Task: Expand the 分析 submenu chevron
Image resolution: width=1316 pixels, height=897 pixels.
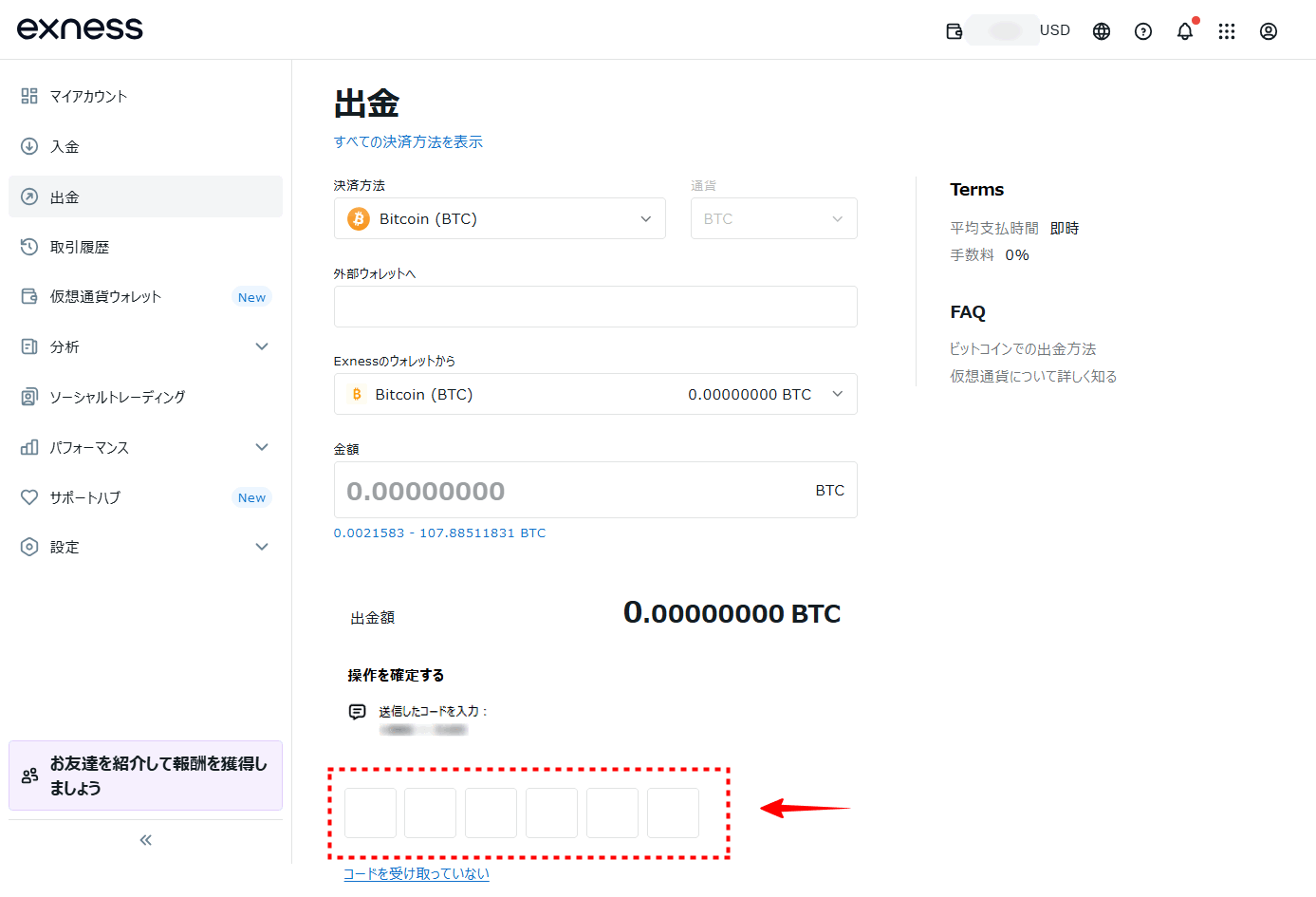Action: pyautogui.click(x=262, y=346)
